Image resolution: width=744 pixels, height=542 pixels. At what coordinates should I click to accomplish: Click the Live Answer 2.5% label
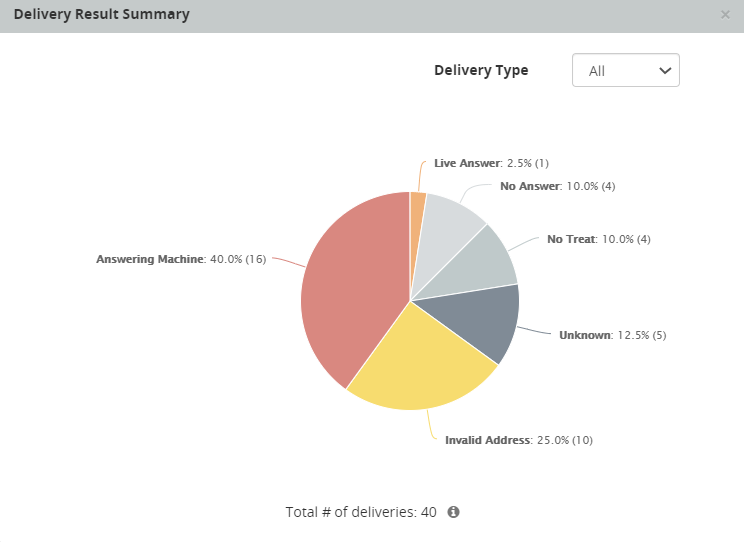click(491, 163)
